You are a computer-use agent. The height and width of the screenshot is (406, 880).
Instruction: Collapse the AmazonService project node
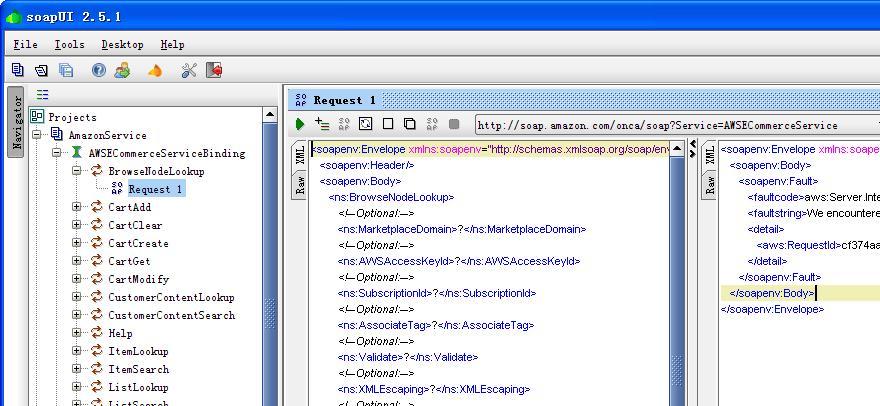click(37, 135)
